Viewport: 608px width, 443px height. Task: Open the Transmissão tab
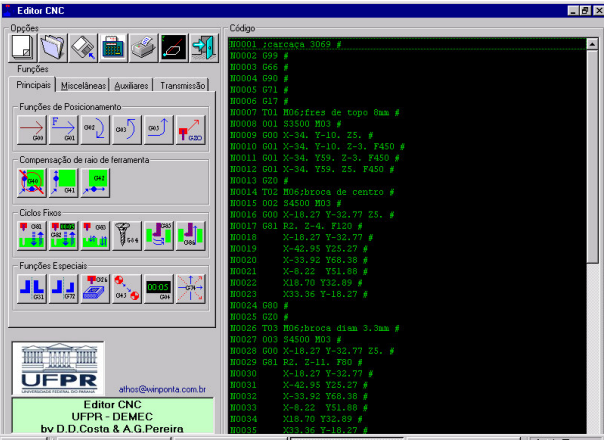(x=183, y=86)
